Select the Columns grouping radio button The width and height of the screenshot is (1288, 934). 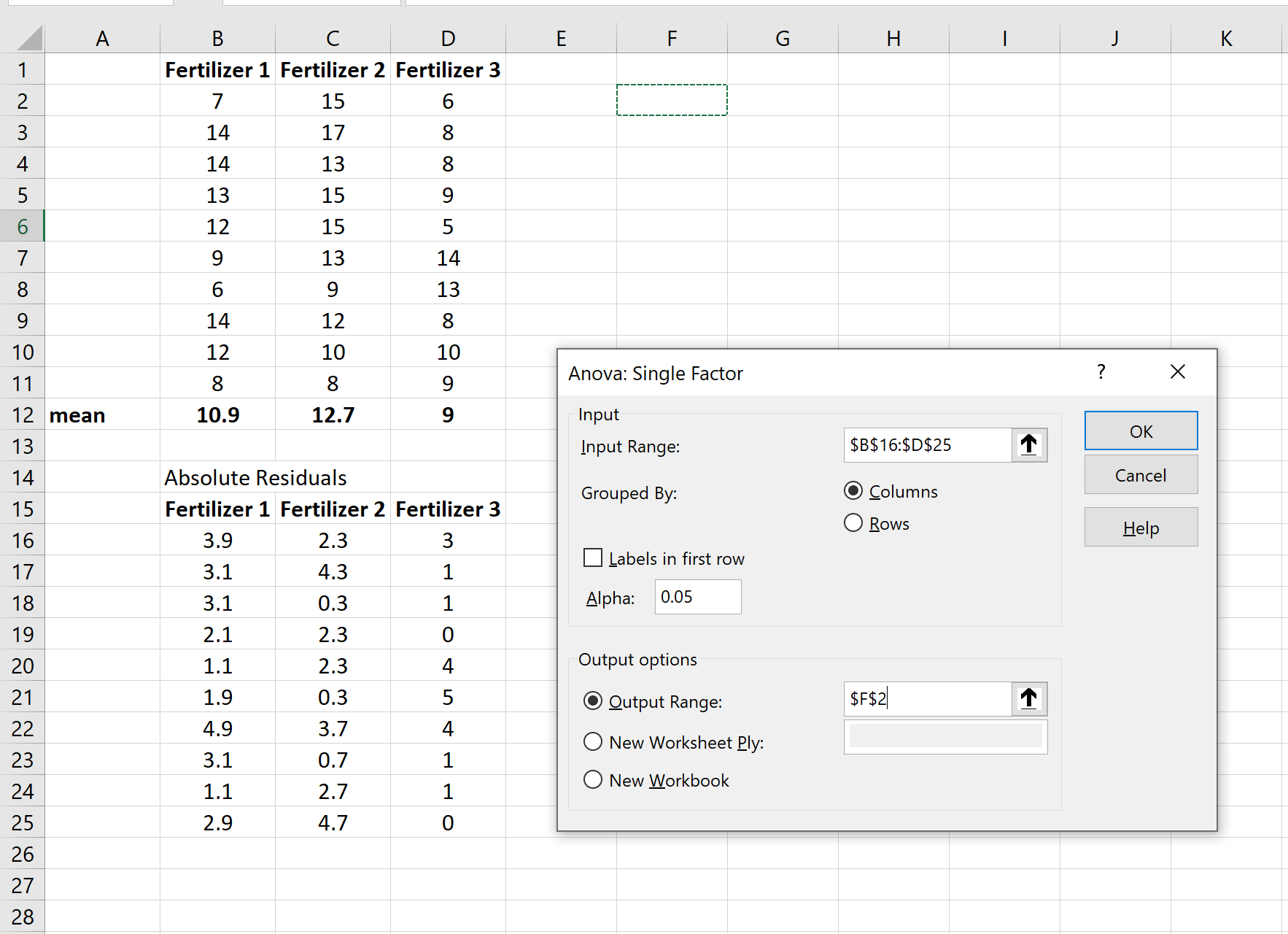click(x=853, y=491)
